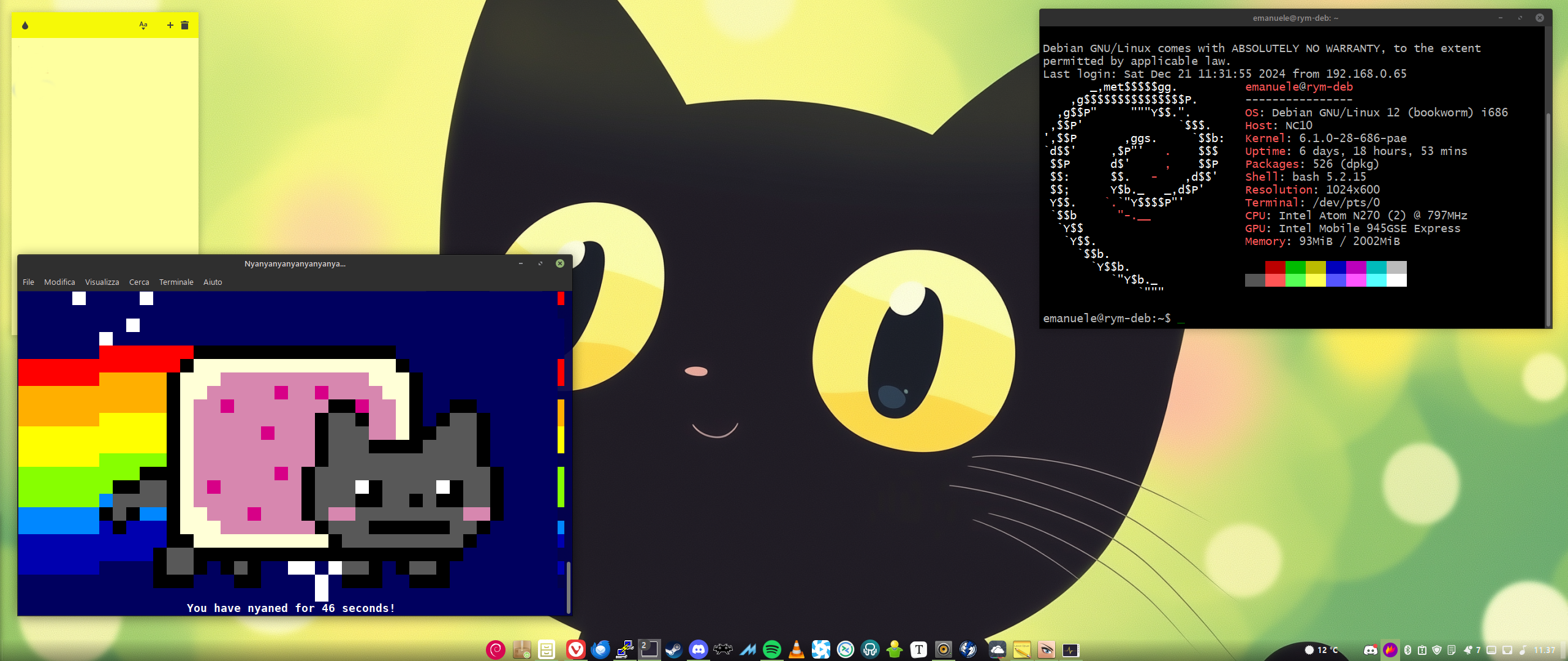Add a new sticky note
1568x661 pixels.
[x=170, y=25]
